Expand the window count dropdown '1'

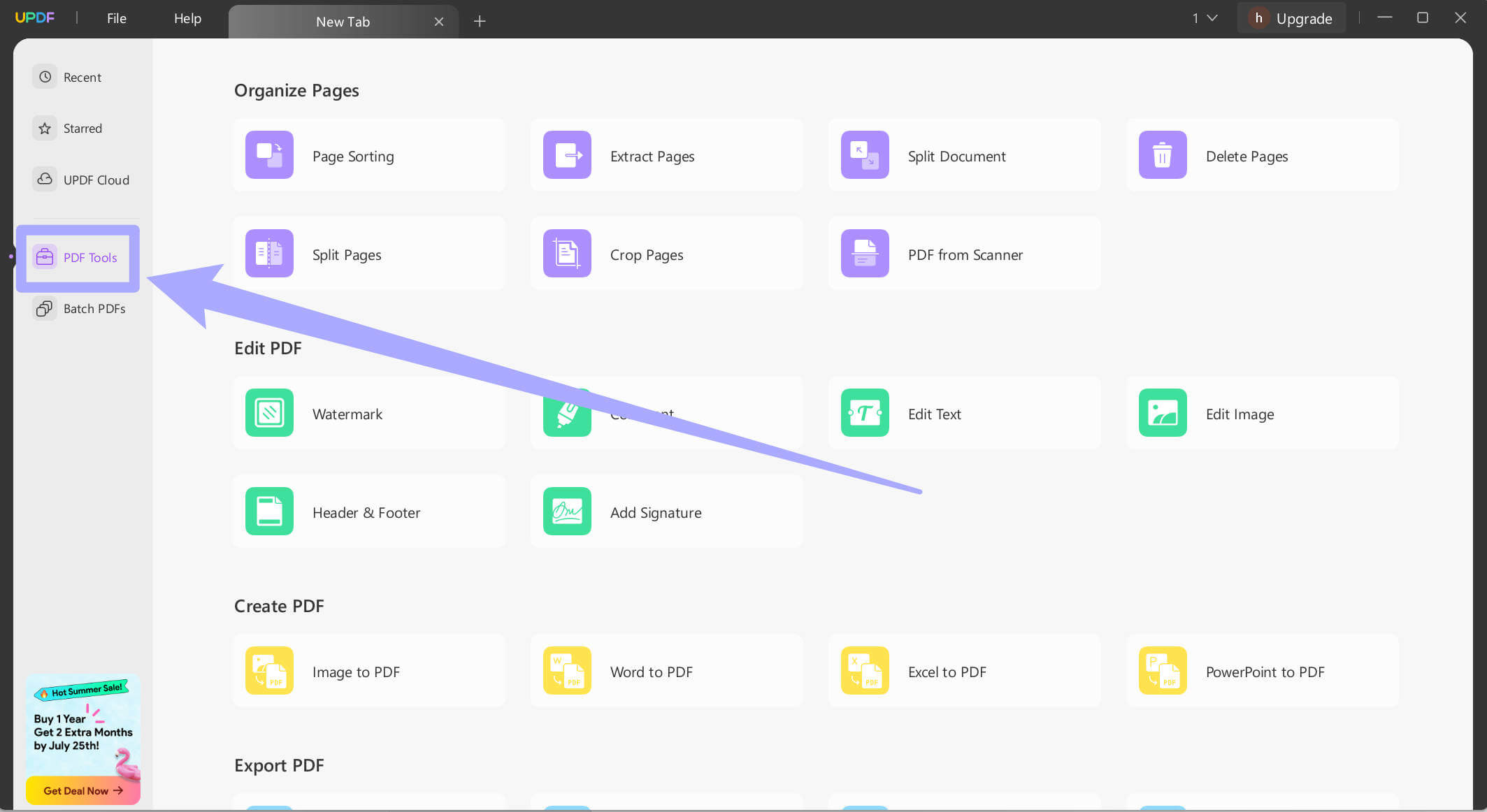pyautogui.click(x=1205, y=18)
